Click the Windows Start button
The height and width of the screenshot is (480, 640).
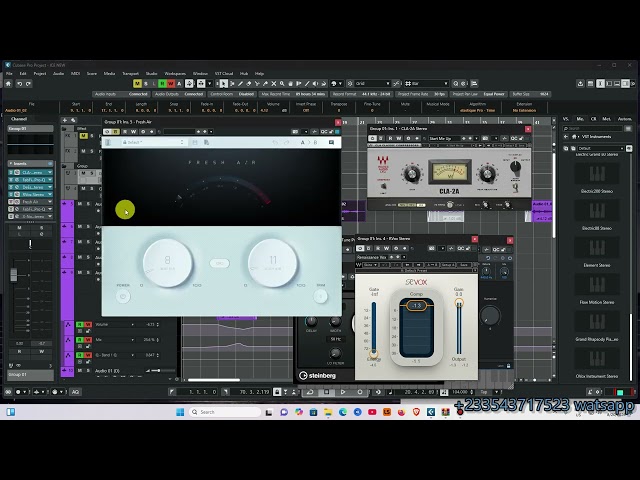tap(180, 412)
